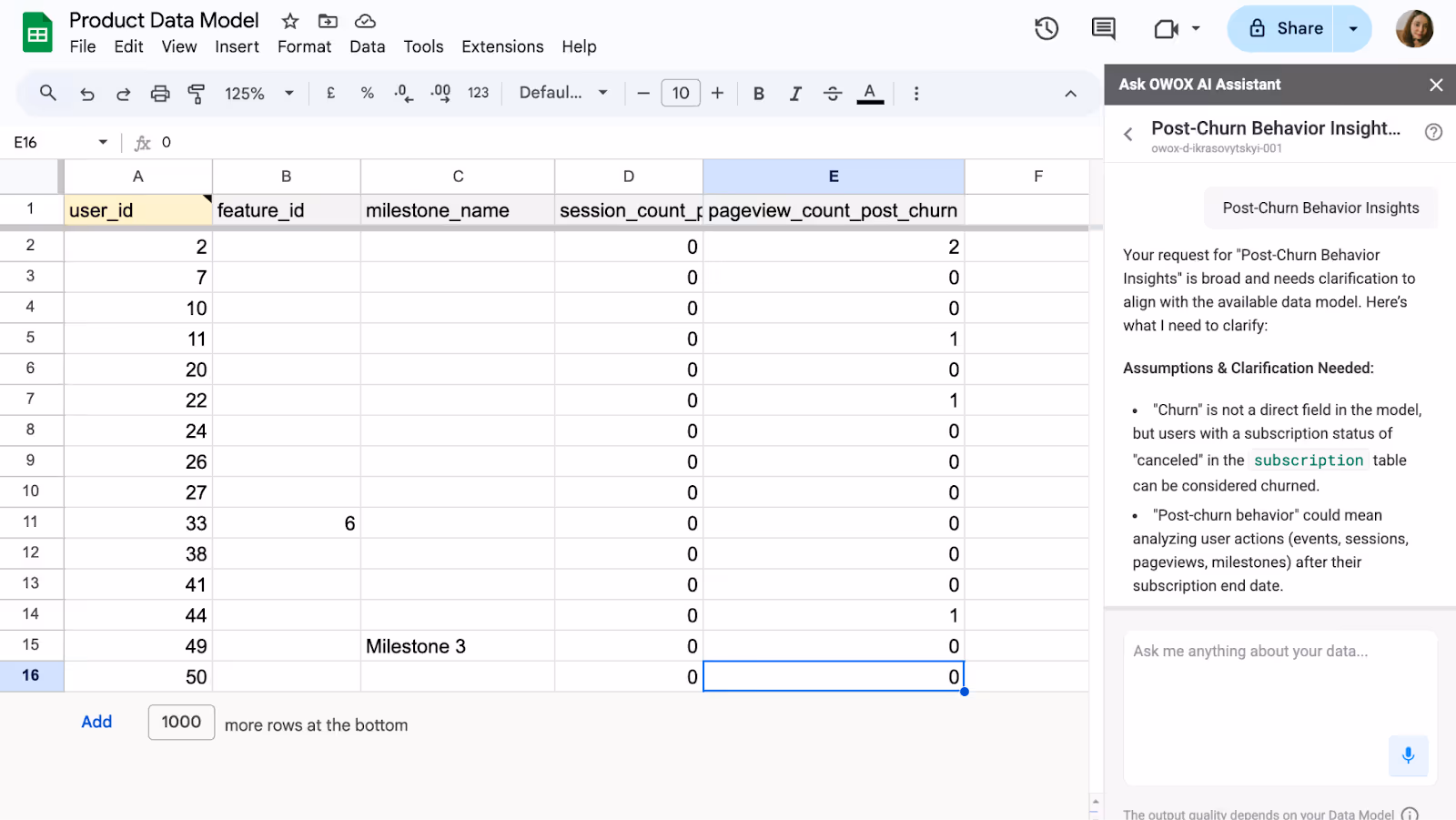Image resolution: width=1456 pixels, height=820 pixels.
Task: Star the Product Data Model spreadsheet
Action: point(288,20)
